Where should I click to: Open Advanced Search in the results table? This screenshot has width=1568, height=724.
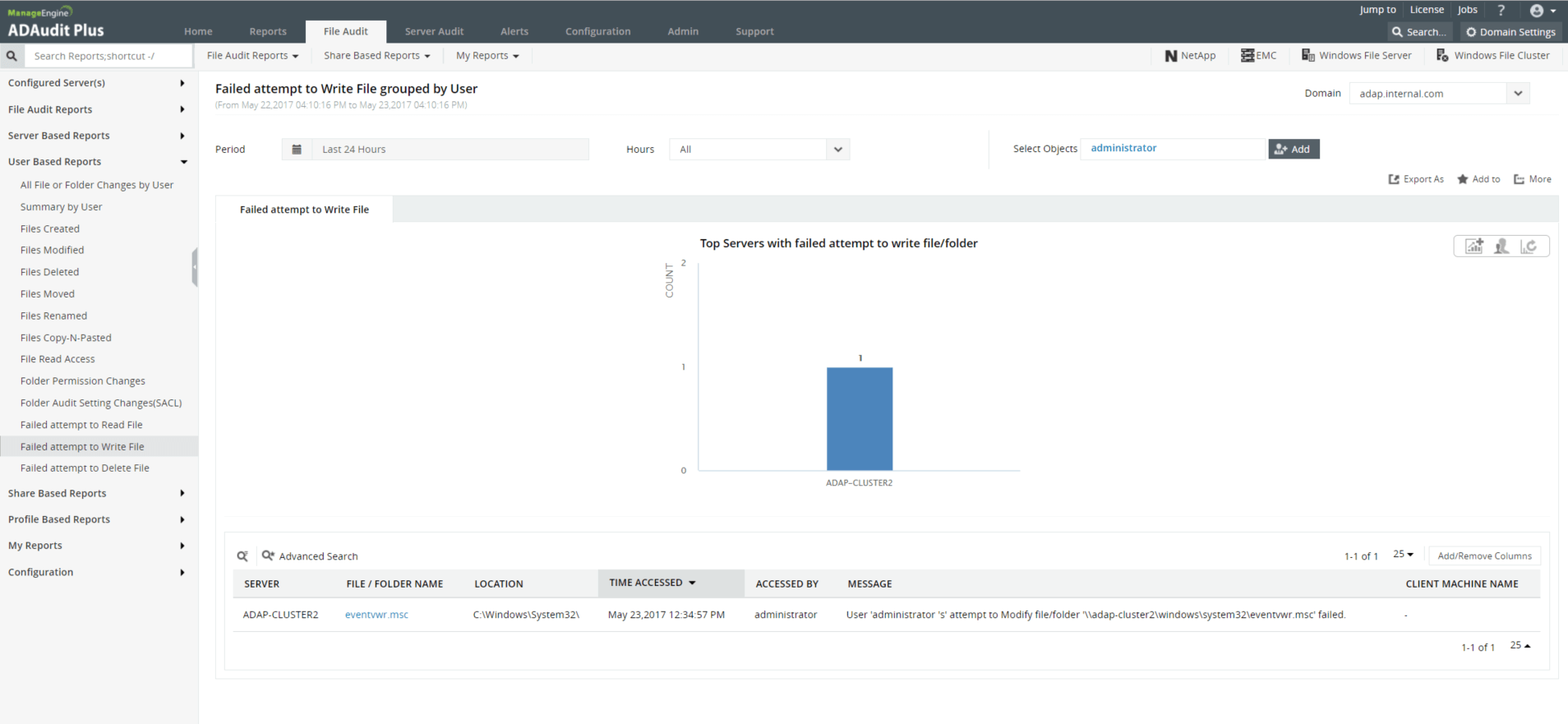click(310, 556)
